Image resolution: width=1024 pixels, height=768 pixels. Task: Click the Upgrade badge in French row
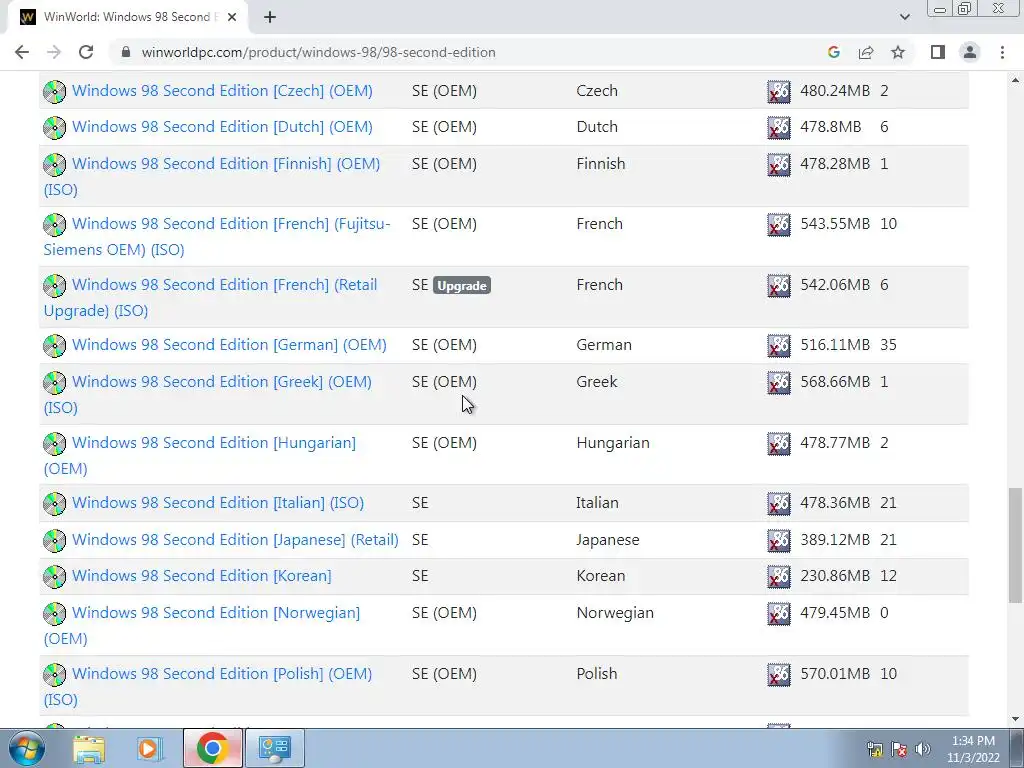coord(462,285)
